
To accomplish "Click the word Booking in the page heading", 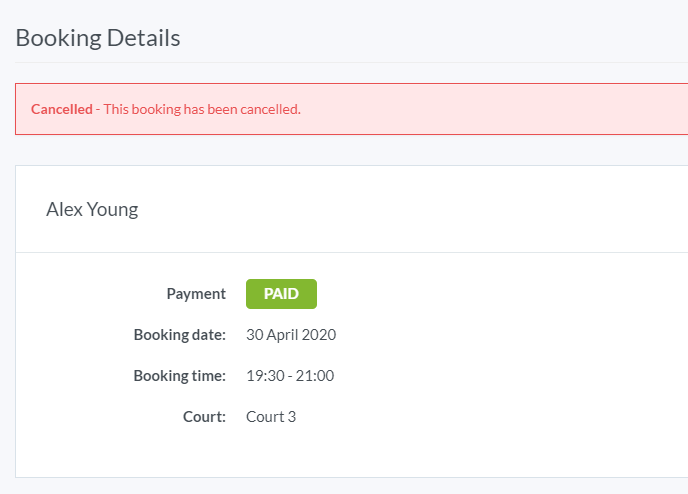I will click(x=59, y=38).
